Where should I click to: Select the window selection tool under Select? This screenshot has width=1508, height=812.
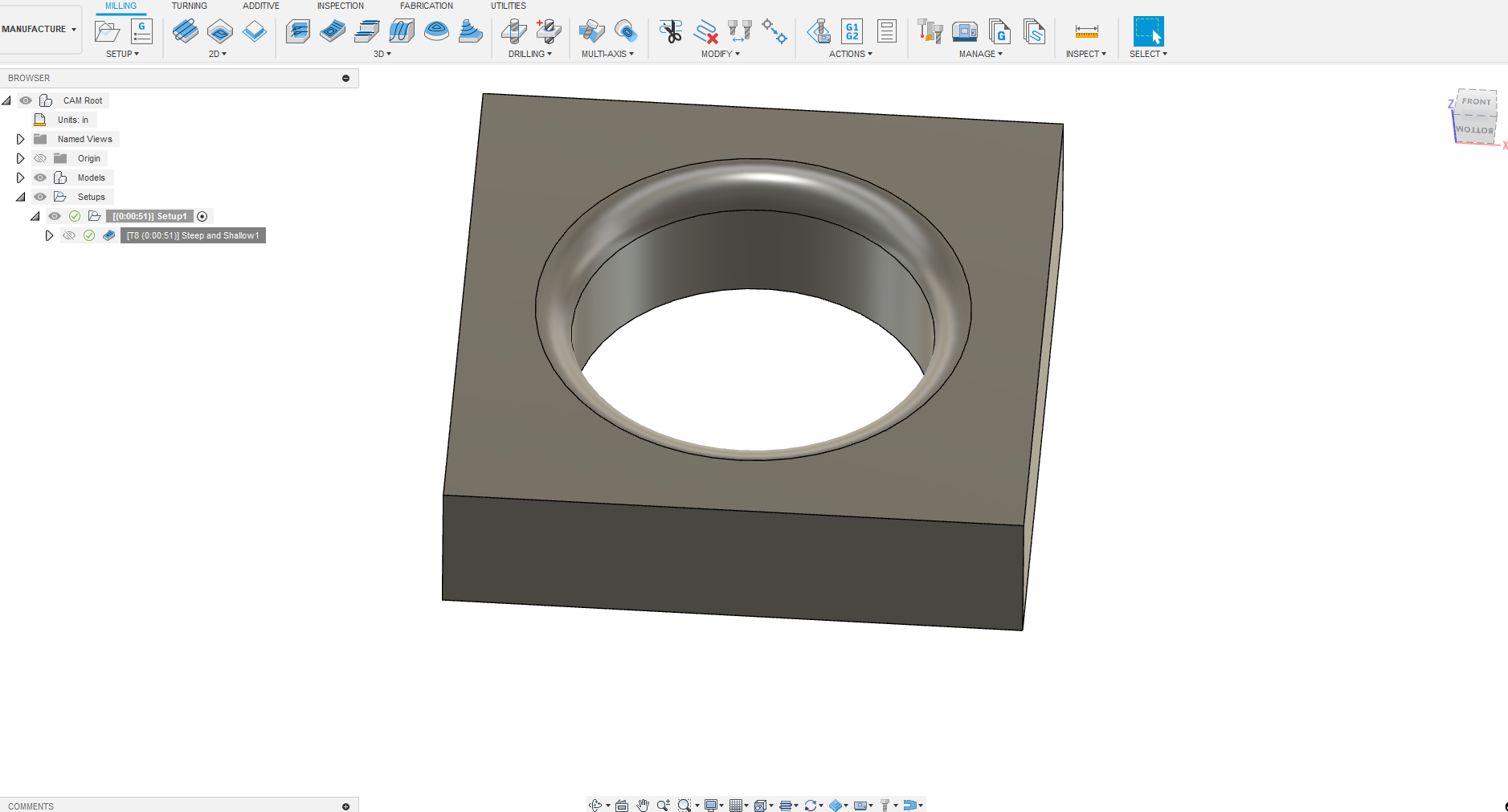click(x=1148, y=32)
